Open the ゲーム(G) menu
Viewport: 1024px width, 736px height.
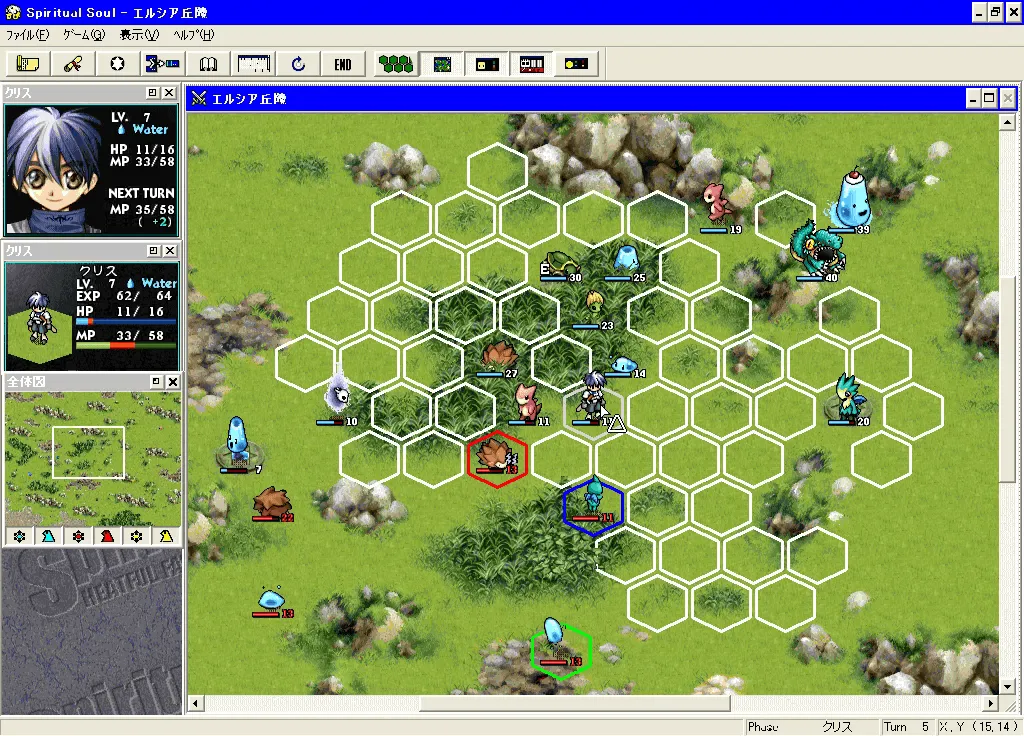[x=84, y=35]
